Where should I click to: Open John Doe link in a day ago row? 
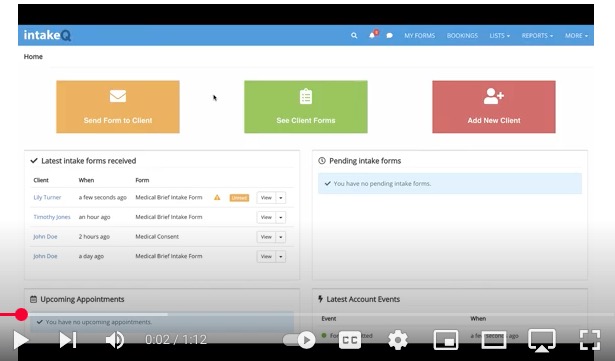45,256
